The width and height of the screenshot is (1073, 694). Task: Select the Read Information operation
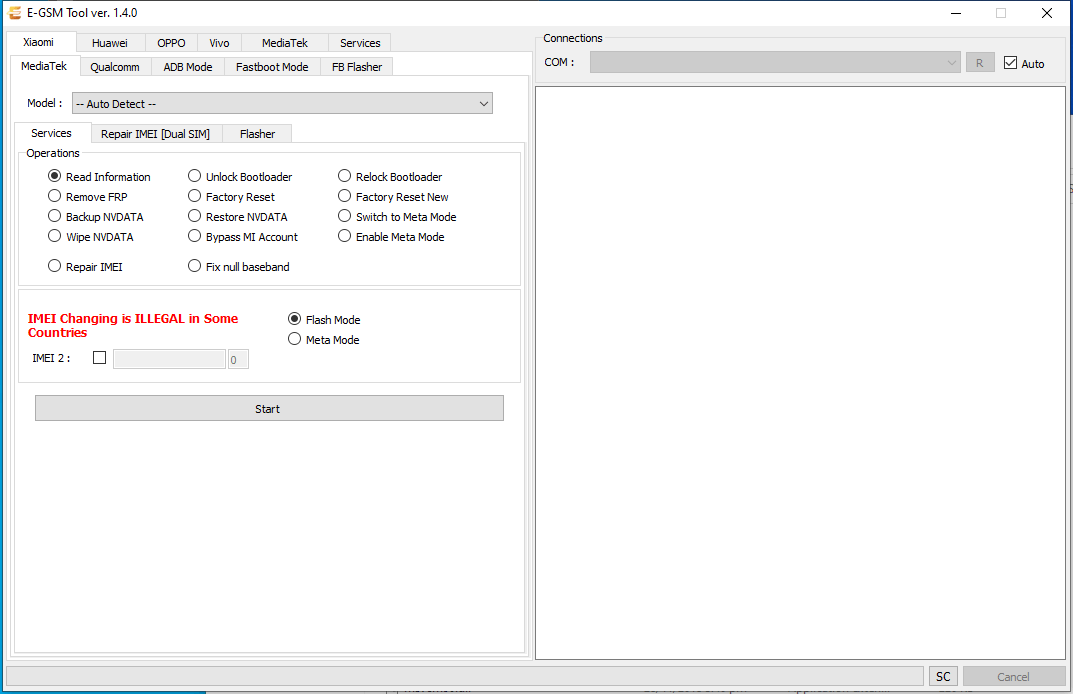click(54, 175)
